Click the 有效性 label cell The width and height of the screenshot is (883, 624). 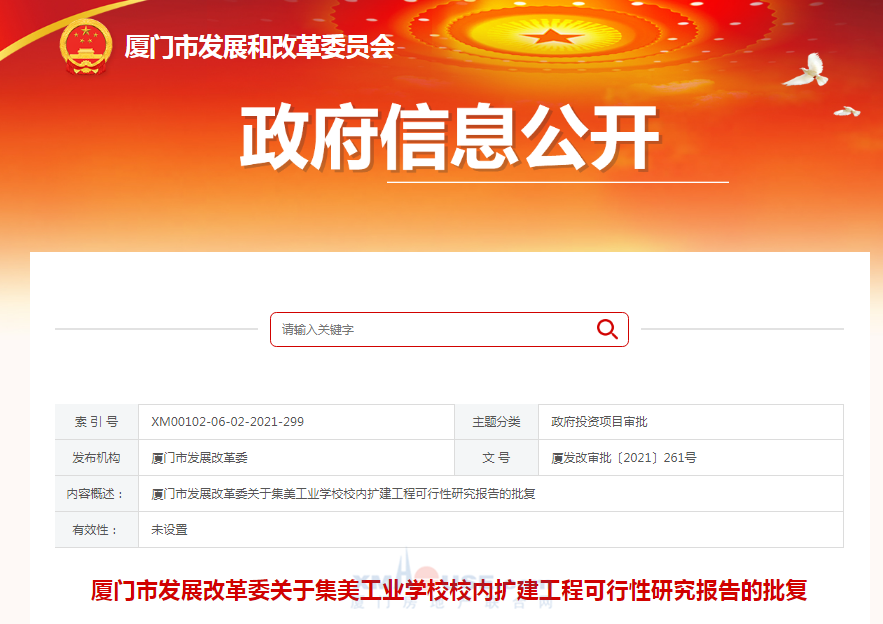coord(97,530)
